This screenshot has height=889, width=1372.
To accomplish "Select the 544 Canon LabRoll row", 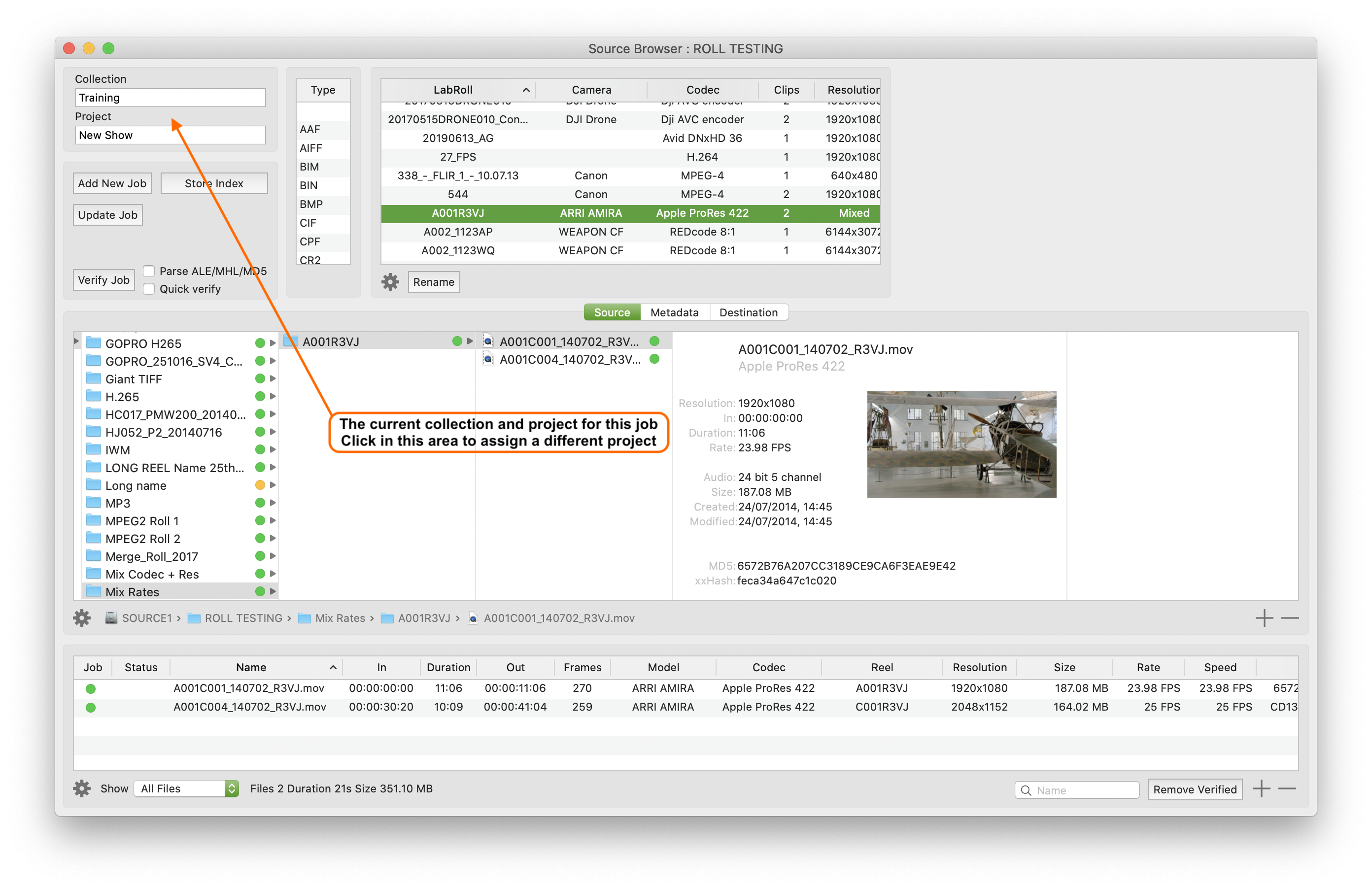I will tap(630, 194).
